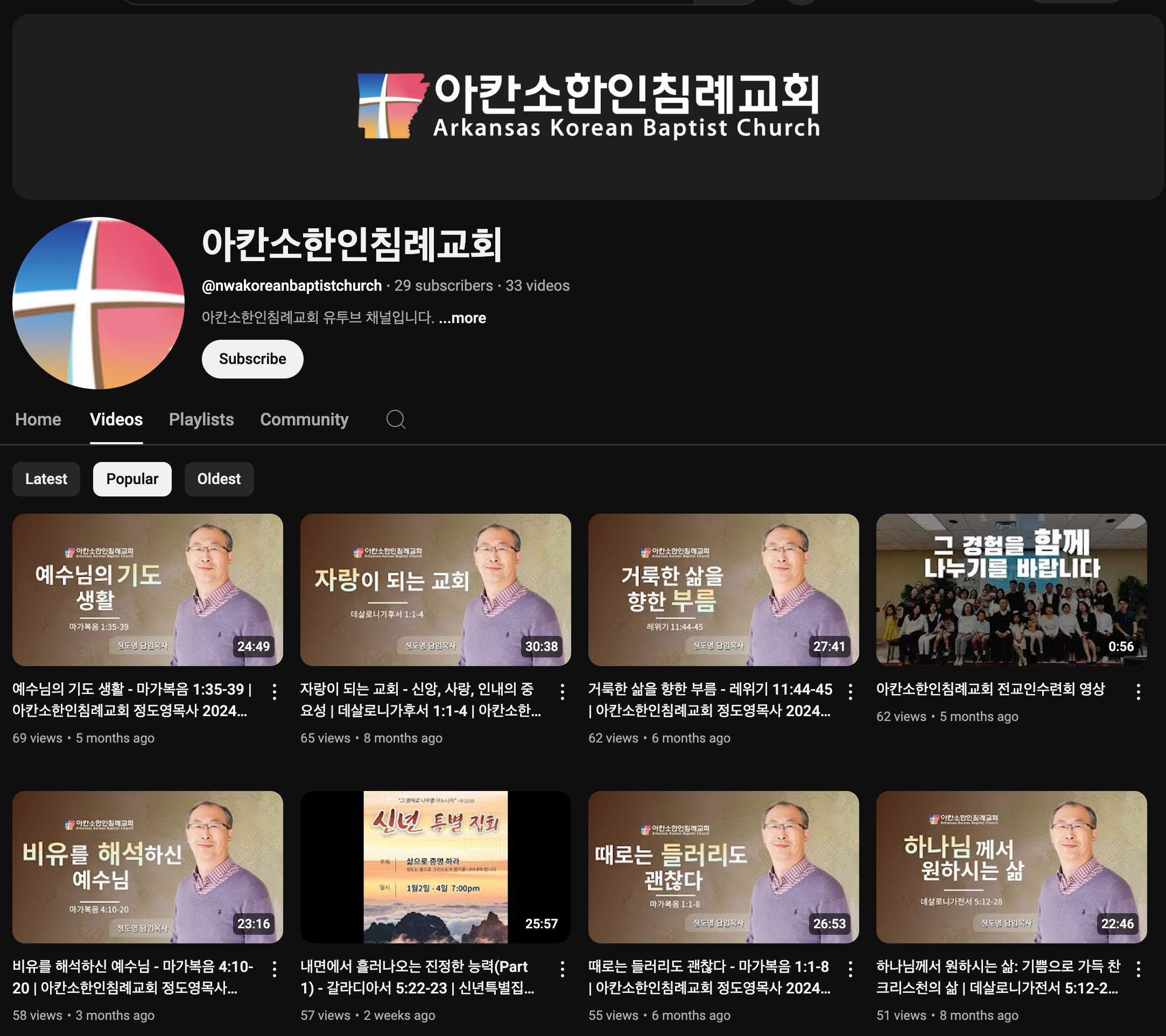
Task: Switch to the Home tab
Action: click(x=38, y=419)
